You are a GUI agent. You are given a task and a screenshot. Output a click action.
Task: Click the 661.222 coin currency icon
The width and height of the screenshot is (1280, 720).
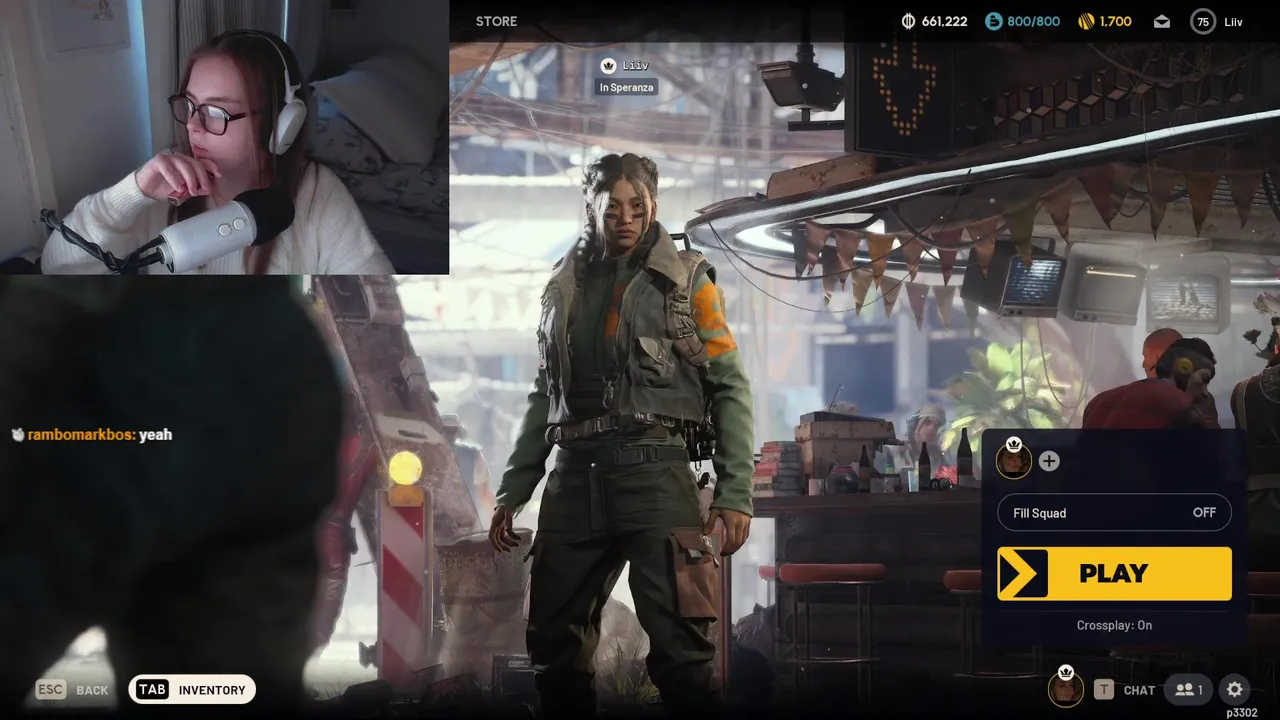(908, 21)
